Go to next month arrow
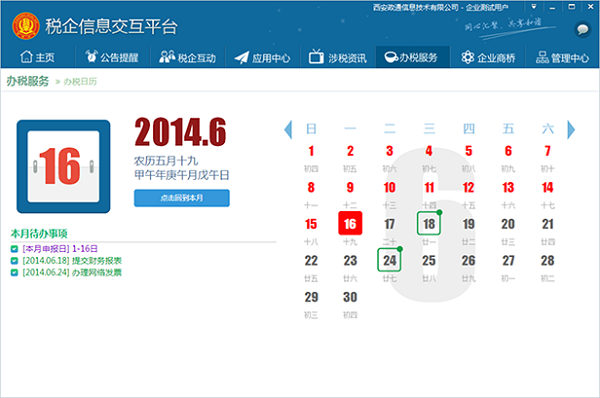This screenshot has width=600, height=398. pos(571,129)
